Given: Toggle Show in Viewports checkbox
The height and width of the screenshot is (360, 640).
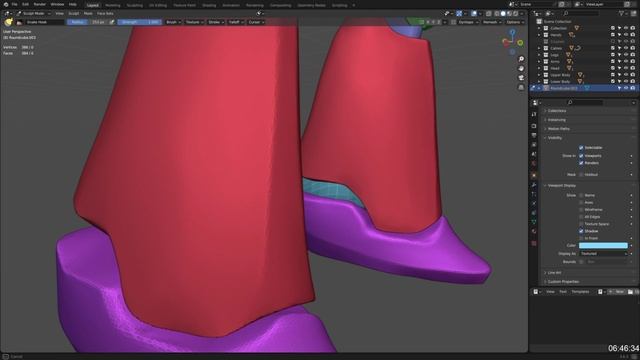Looking at the screenshot, I should [x=581, y=156].
